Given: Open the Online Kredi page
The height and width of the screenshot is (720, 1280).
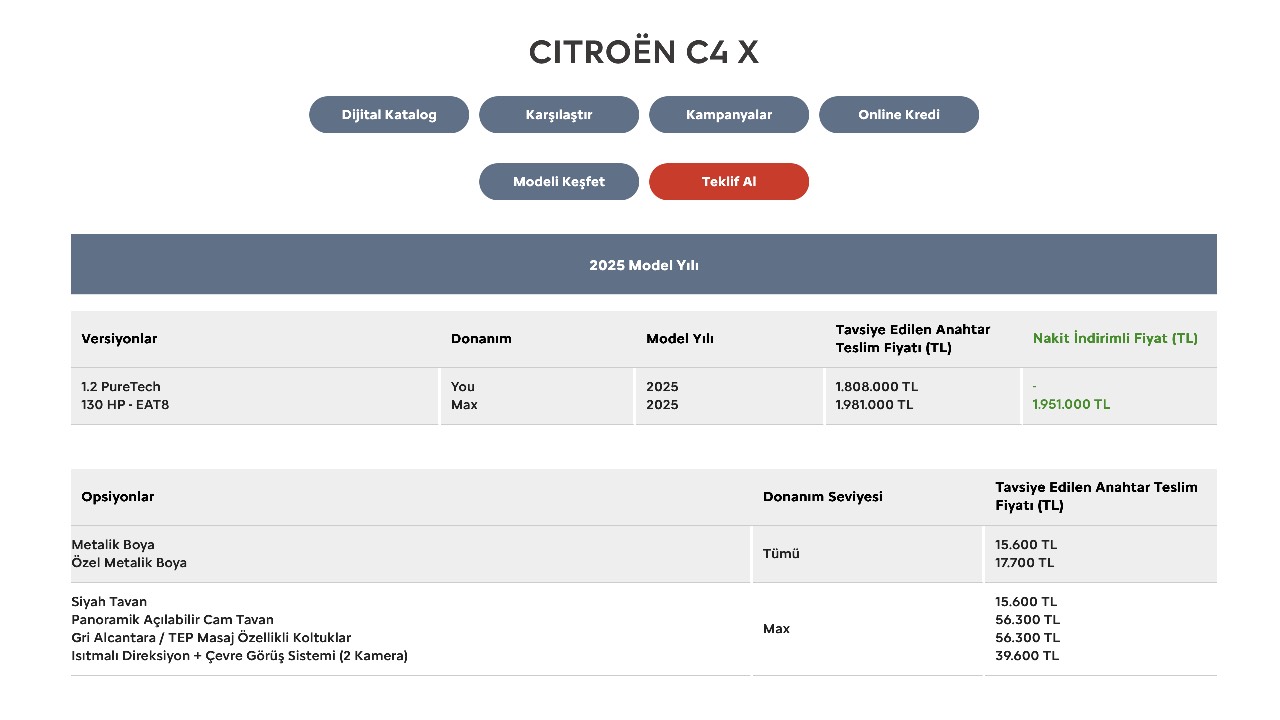Looking at the screenshot, I should [x=899, y=115].
